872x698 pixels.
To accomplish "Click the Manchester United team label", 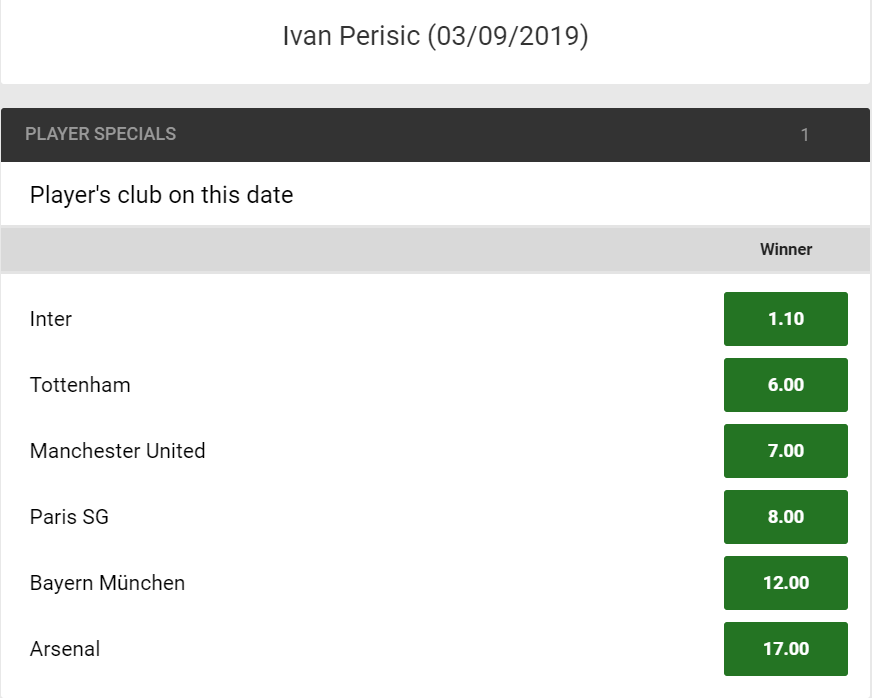I will [117, 451].
